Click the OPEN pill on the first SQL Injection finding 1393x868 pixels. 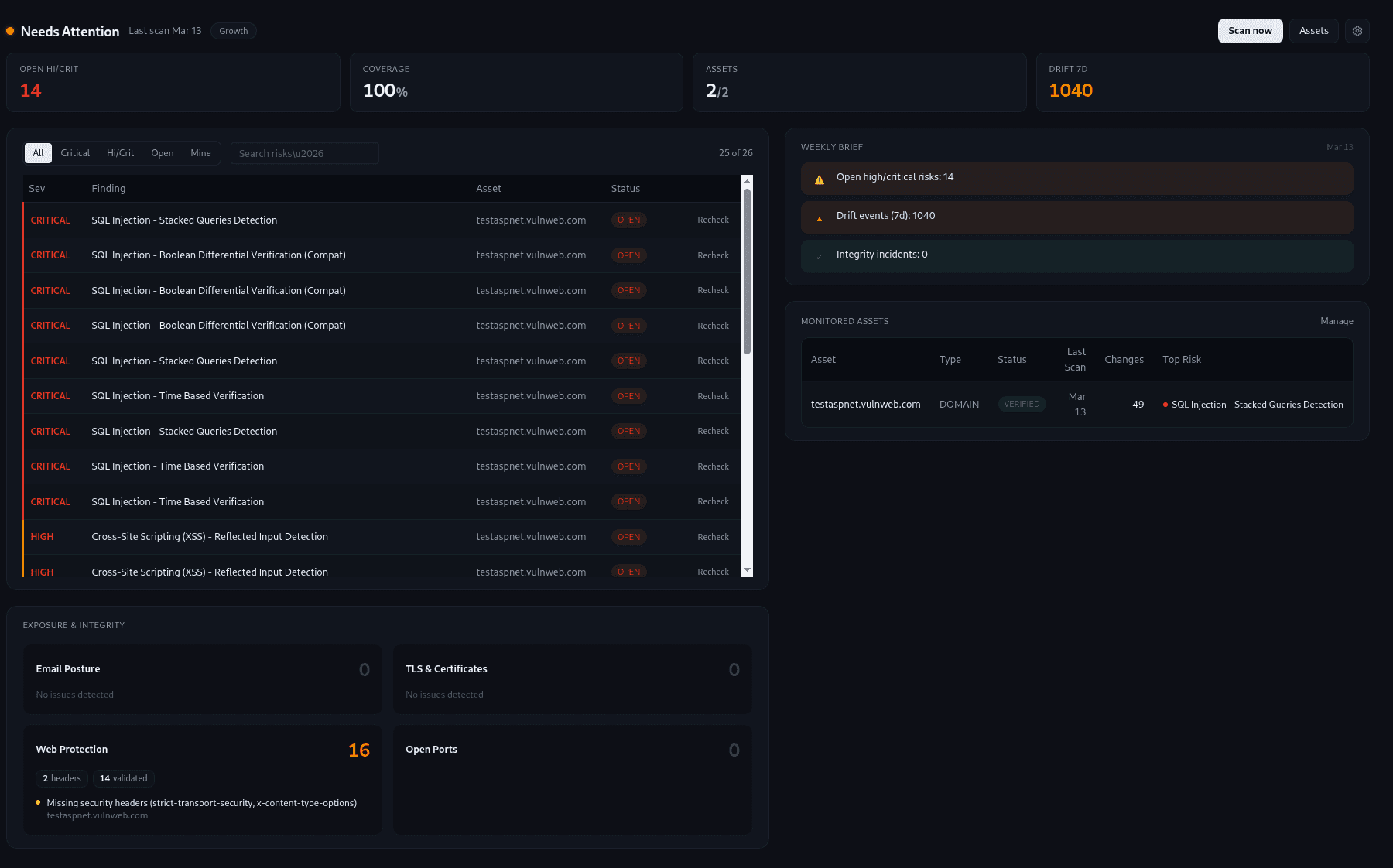pyautogui.click(x=628, y=220)
